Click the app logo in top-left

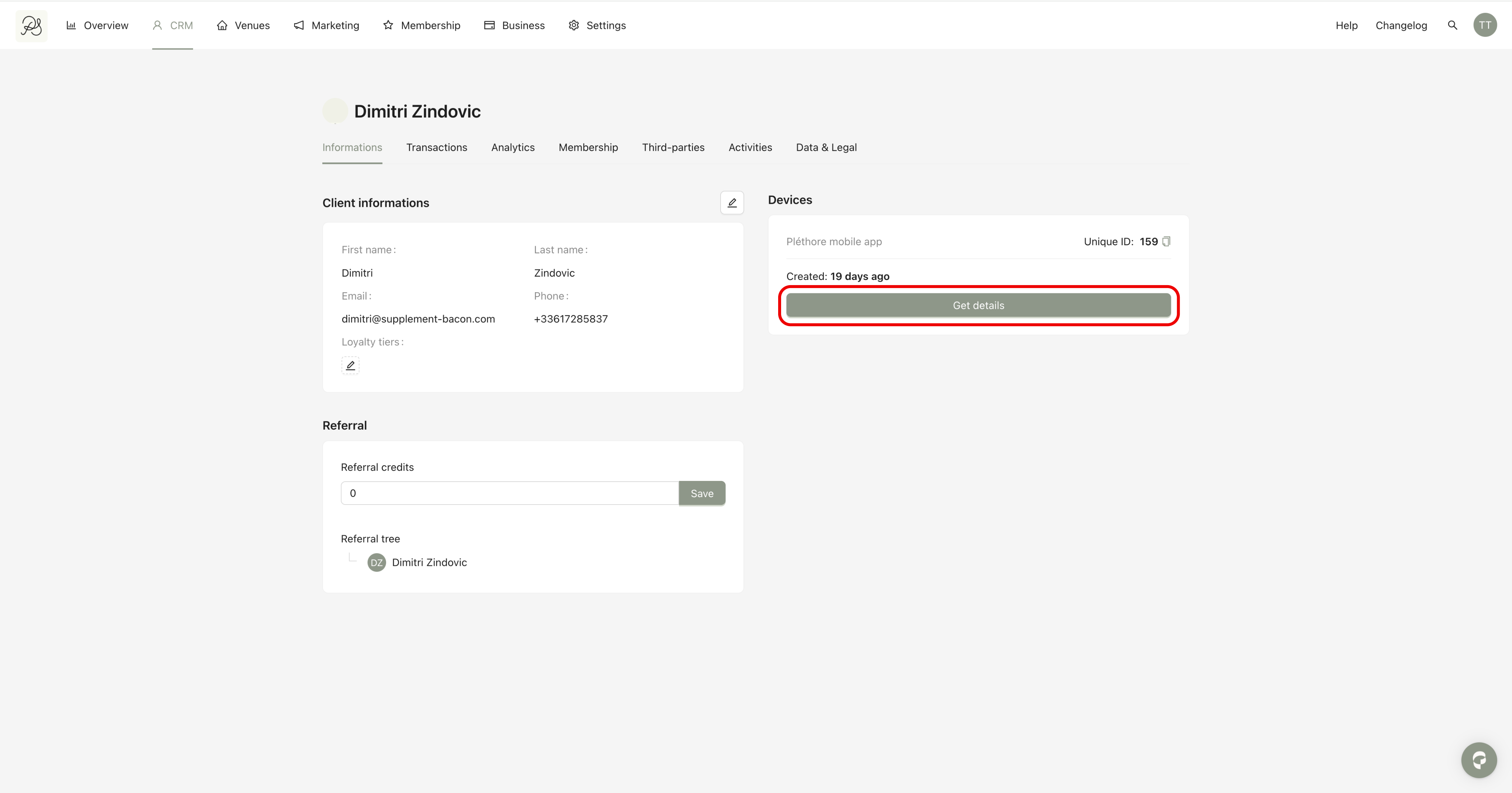(31, 25)
